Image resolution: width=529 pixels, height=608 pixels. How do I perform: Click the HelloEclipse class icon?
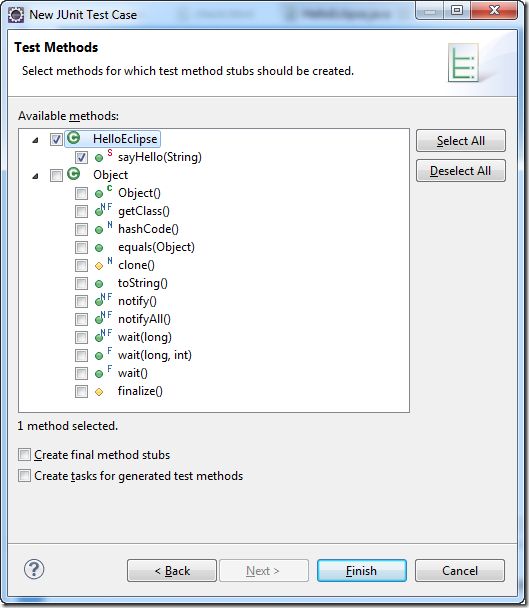[x=74, y=138]
